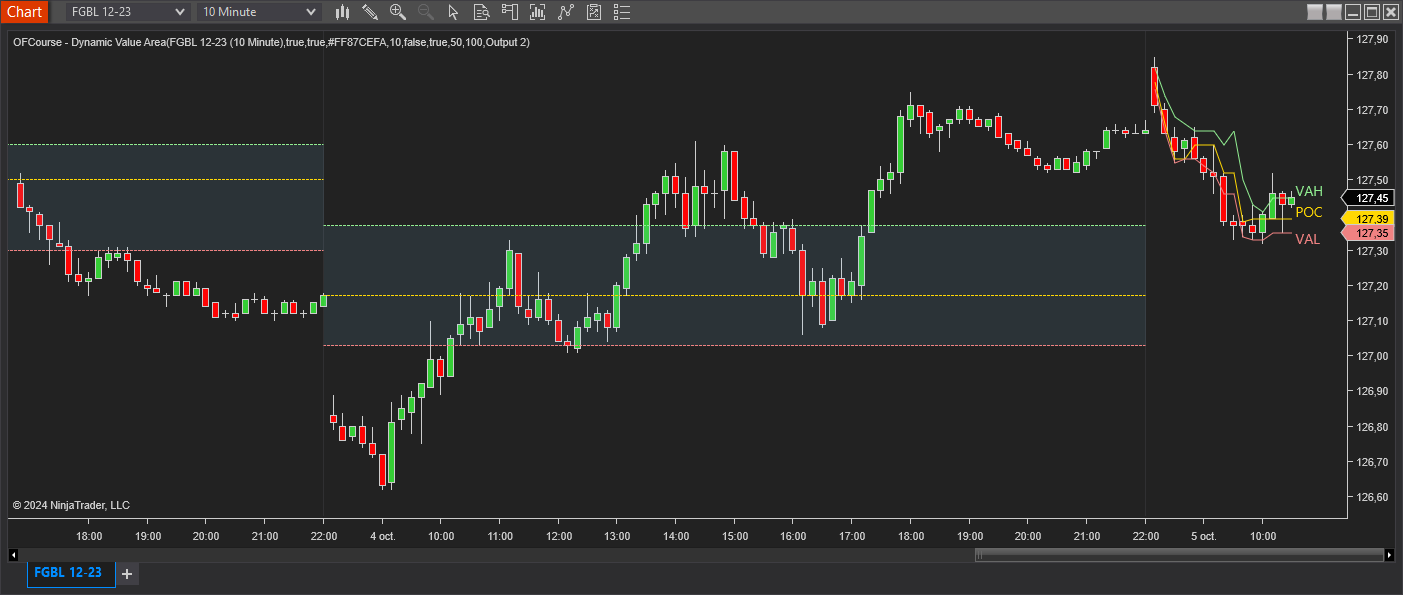Viewport: 1403px width, 595px height.
Task: Click the 127,00 price axis label
Action: click(x=1372, y=356)
